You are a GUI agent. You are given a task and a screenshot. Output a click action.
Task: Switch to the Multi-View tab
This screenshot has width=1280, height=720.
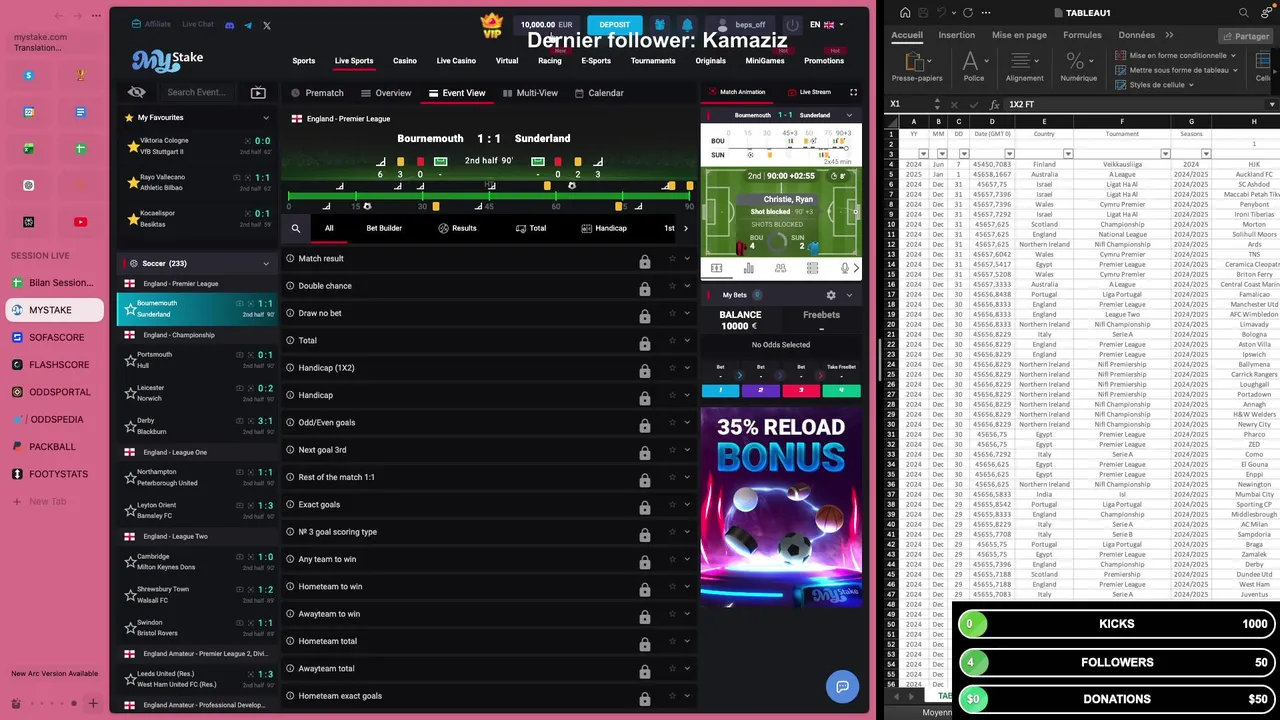(x=530, y=93)
